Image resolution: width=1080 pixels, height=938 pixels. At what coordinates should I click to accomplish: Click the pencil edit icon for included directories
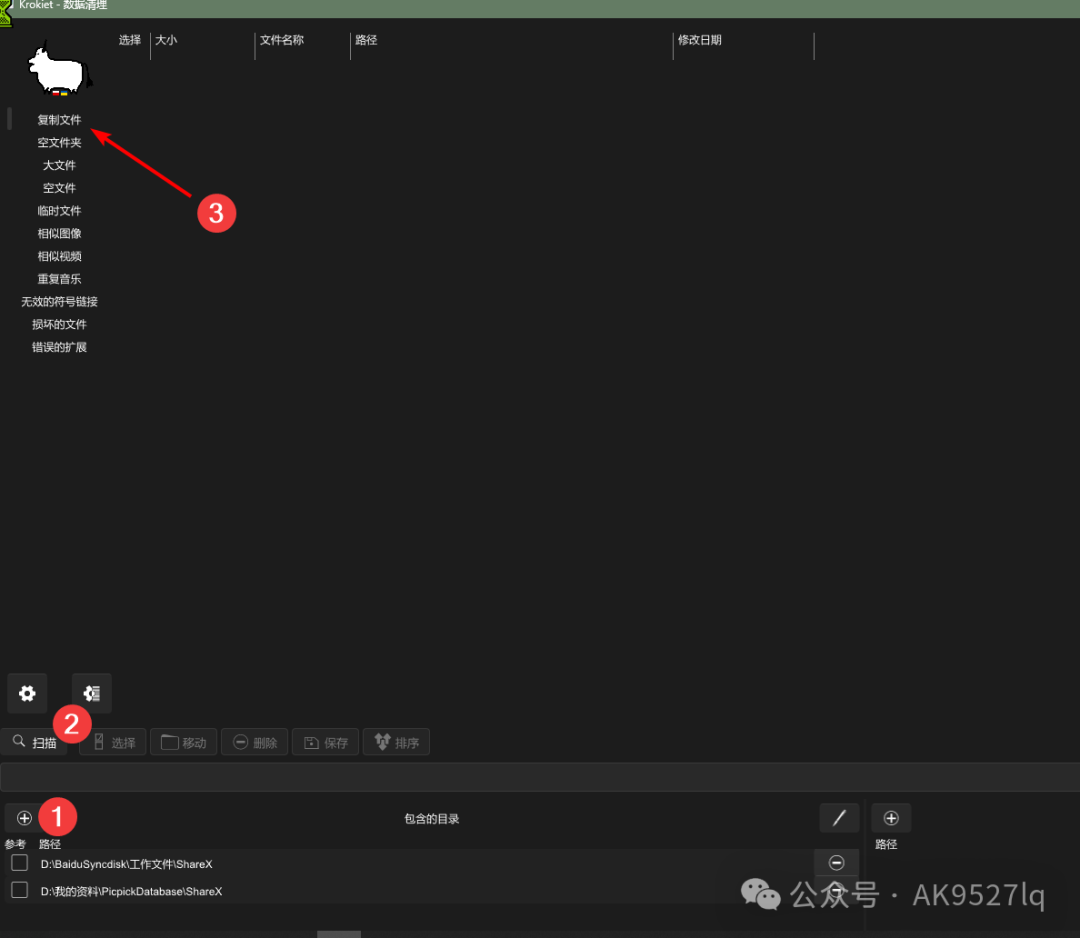tap(839, 817)
